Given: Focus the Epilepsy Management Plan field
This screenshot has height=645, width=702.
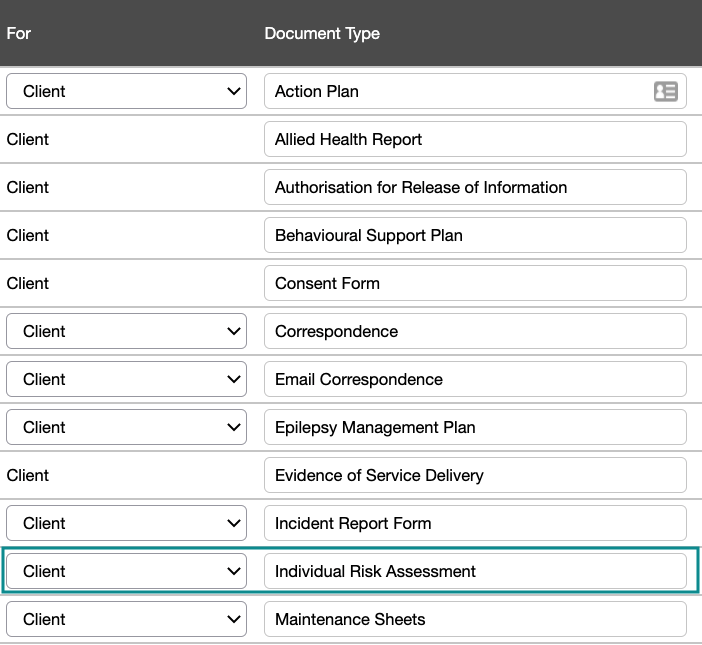Looking at the screenshot, I should (475, 427).
